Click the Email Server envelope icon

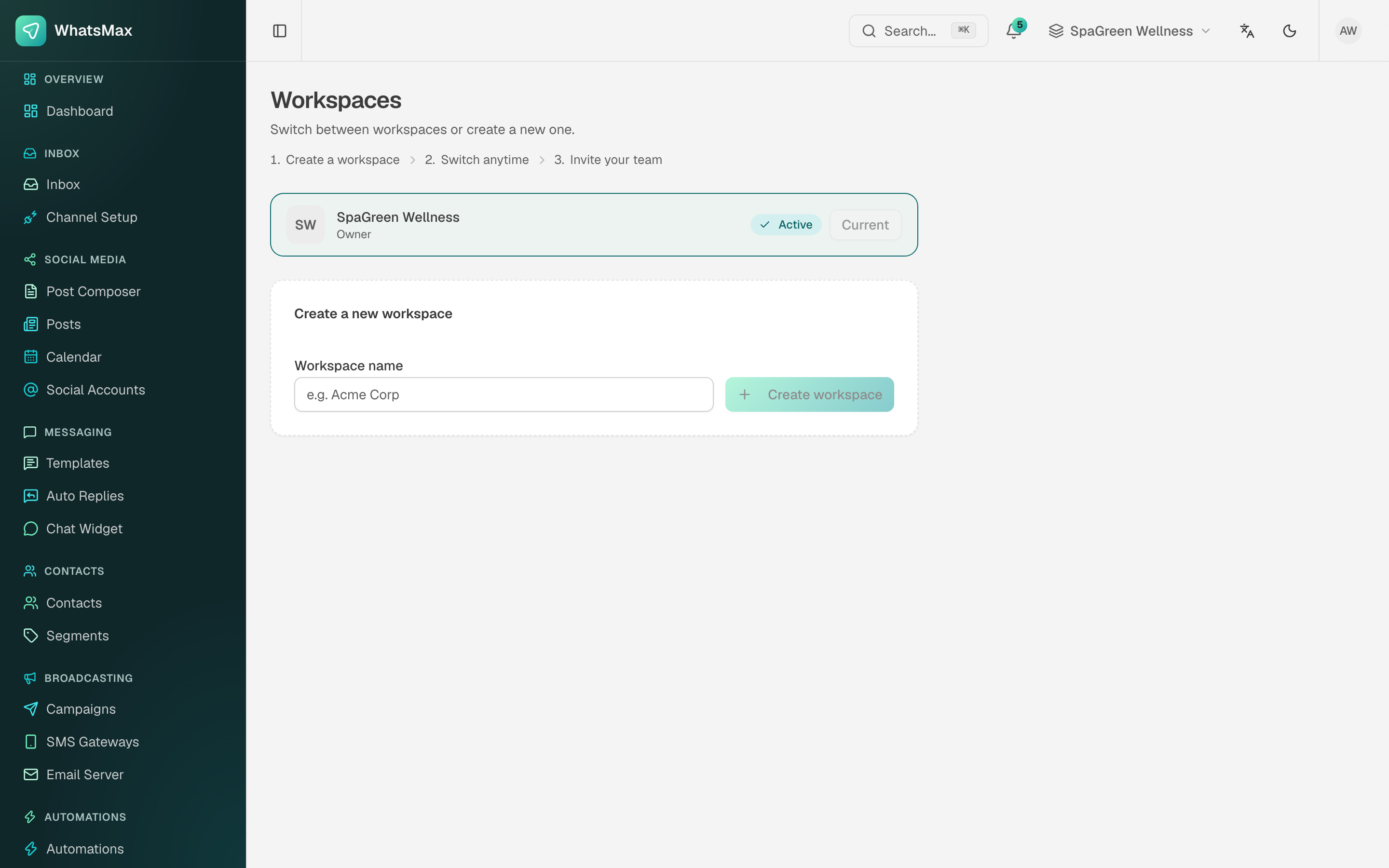coord(30,774)
